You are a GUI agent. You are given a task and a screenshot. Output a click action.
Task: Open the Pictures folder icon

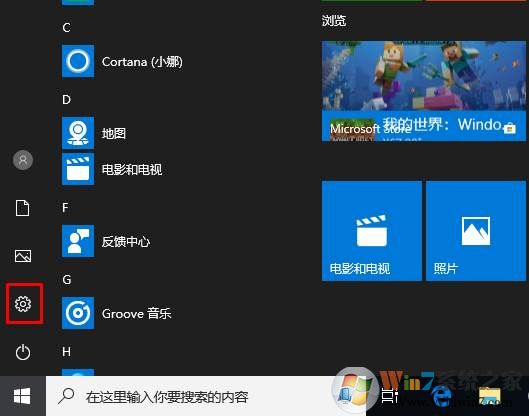point(23,256)
